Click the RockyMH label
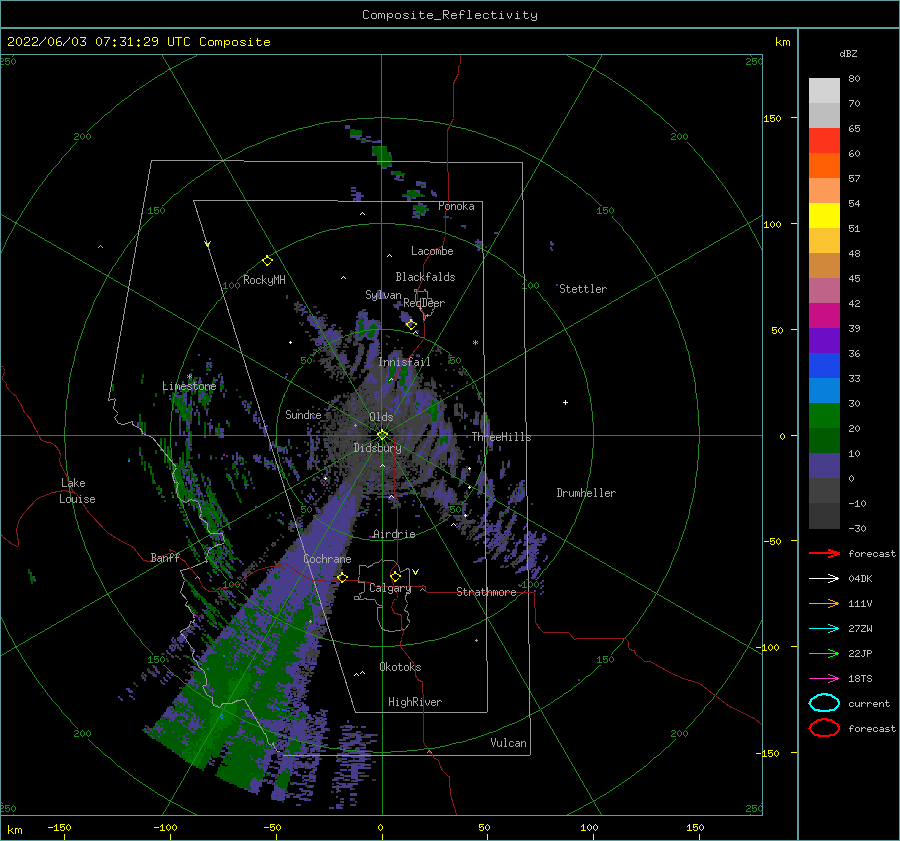Image resolution: width=900 pixels, height=841 pixels. click(x=264, y=280)
